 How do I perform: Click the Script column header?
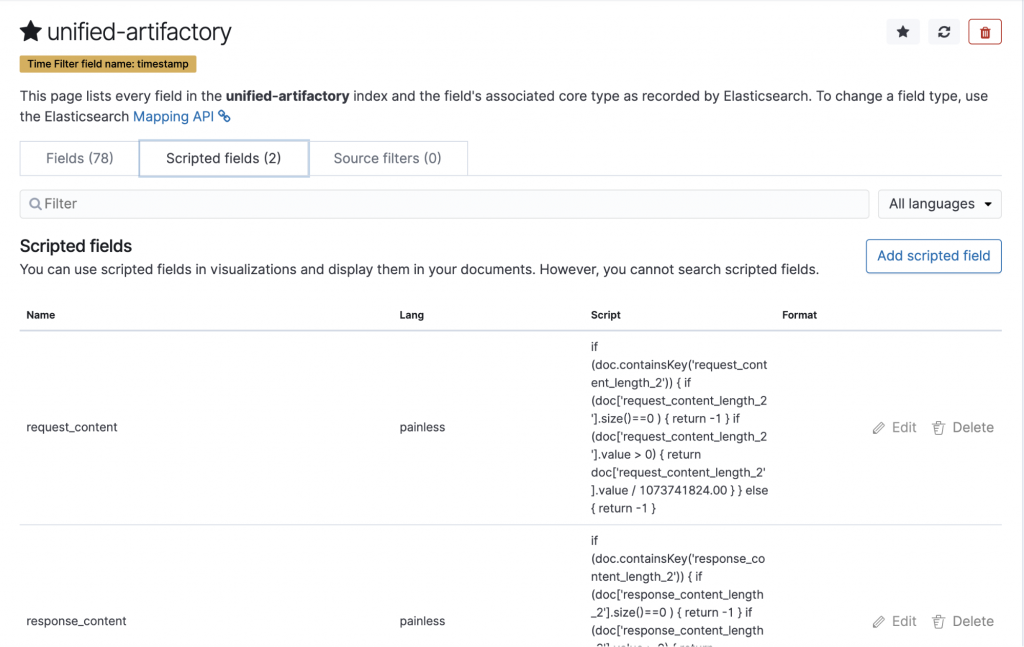click(605, 315)
